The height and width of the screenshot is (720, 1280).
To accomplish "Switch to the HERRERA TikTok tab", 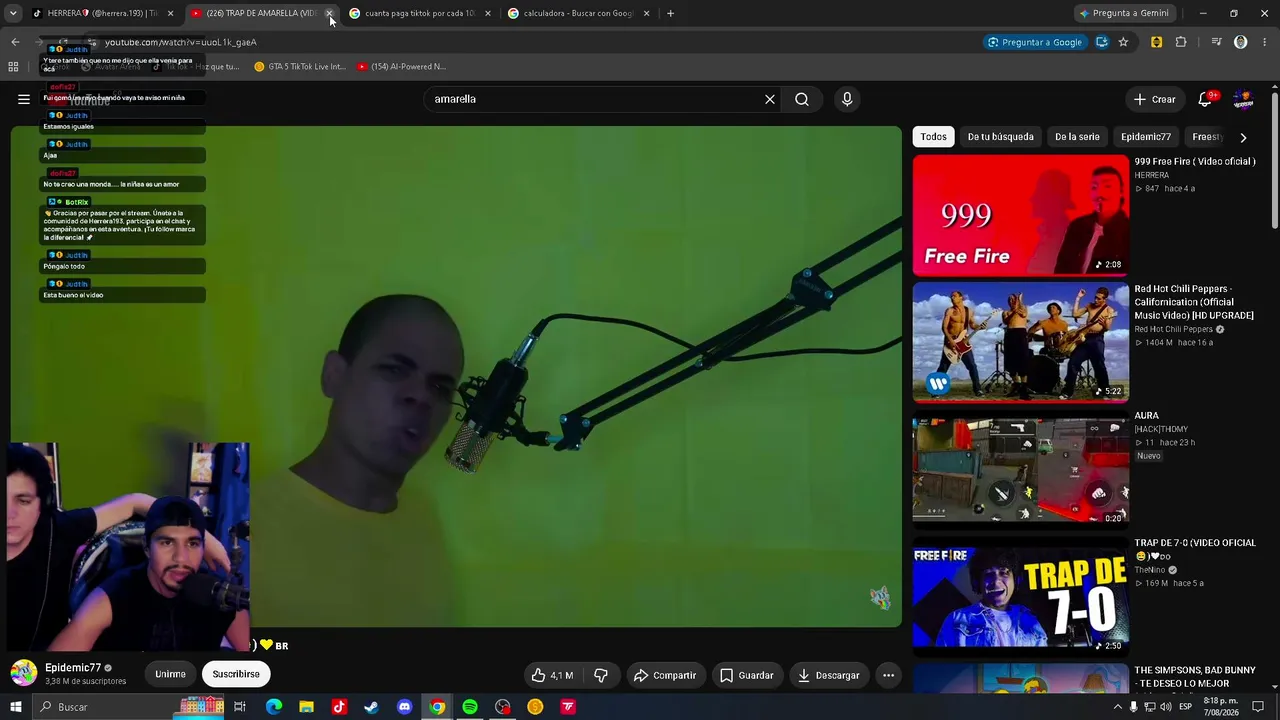I will pyautogui.click(x=103, y=13).
